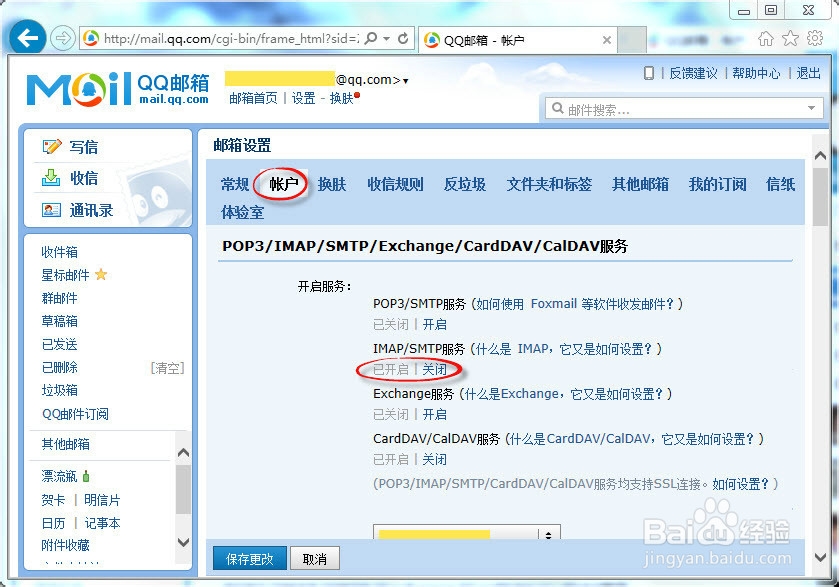
Task: Open the address bar dropdown arrow
Action: tap(386, 38)
